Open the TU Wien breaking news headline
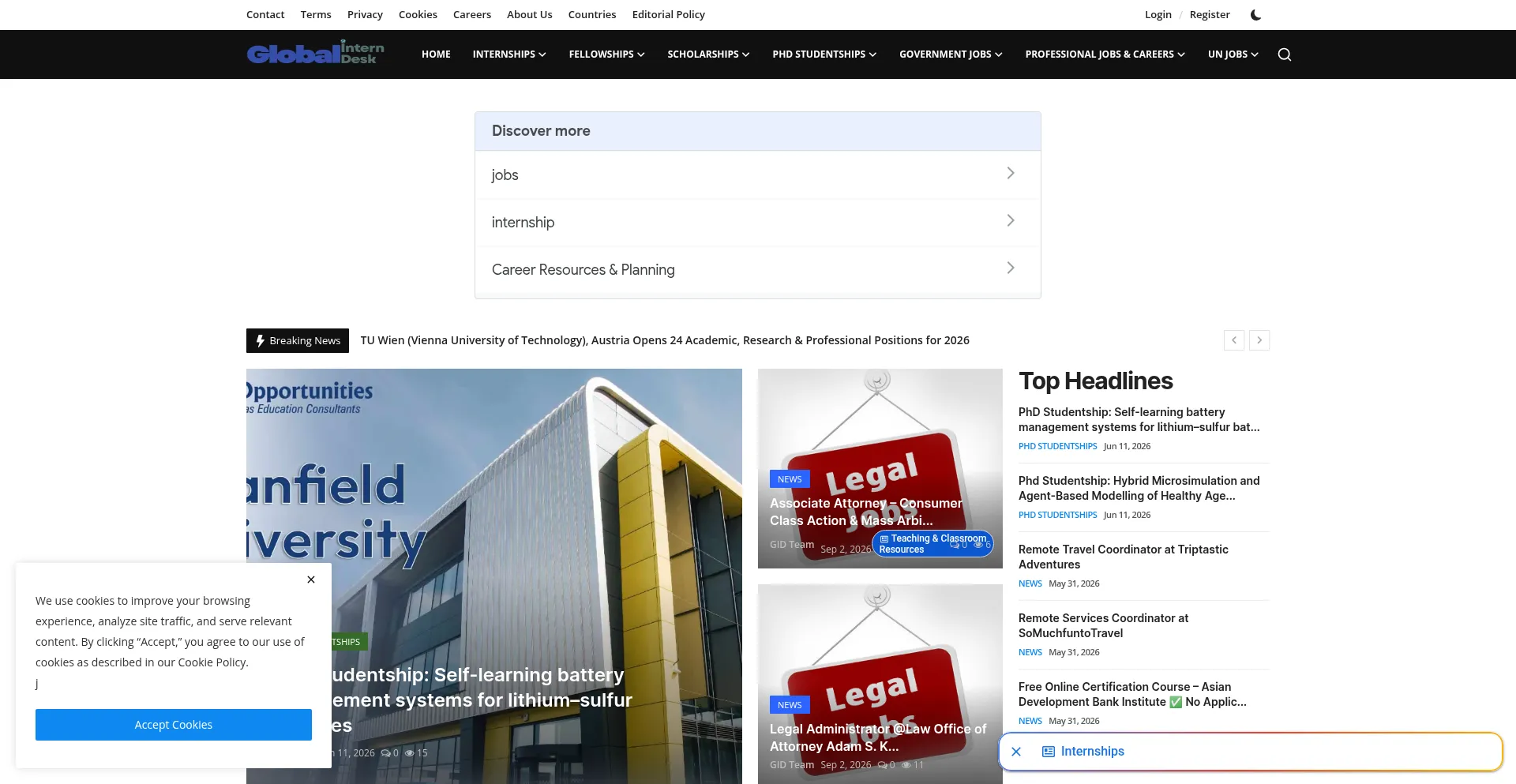Viewport: 1516px width, 784px height. (665, 340)
